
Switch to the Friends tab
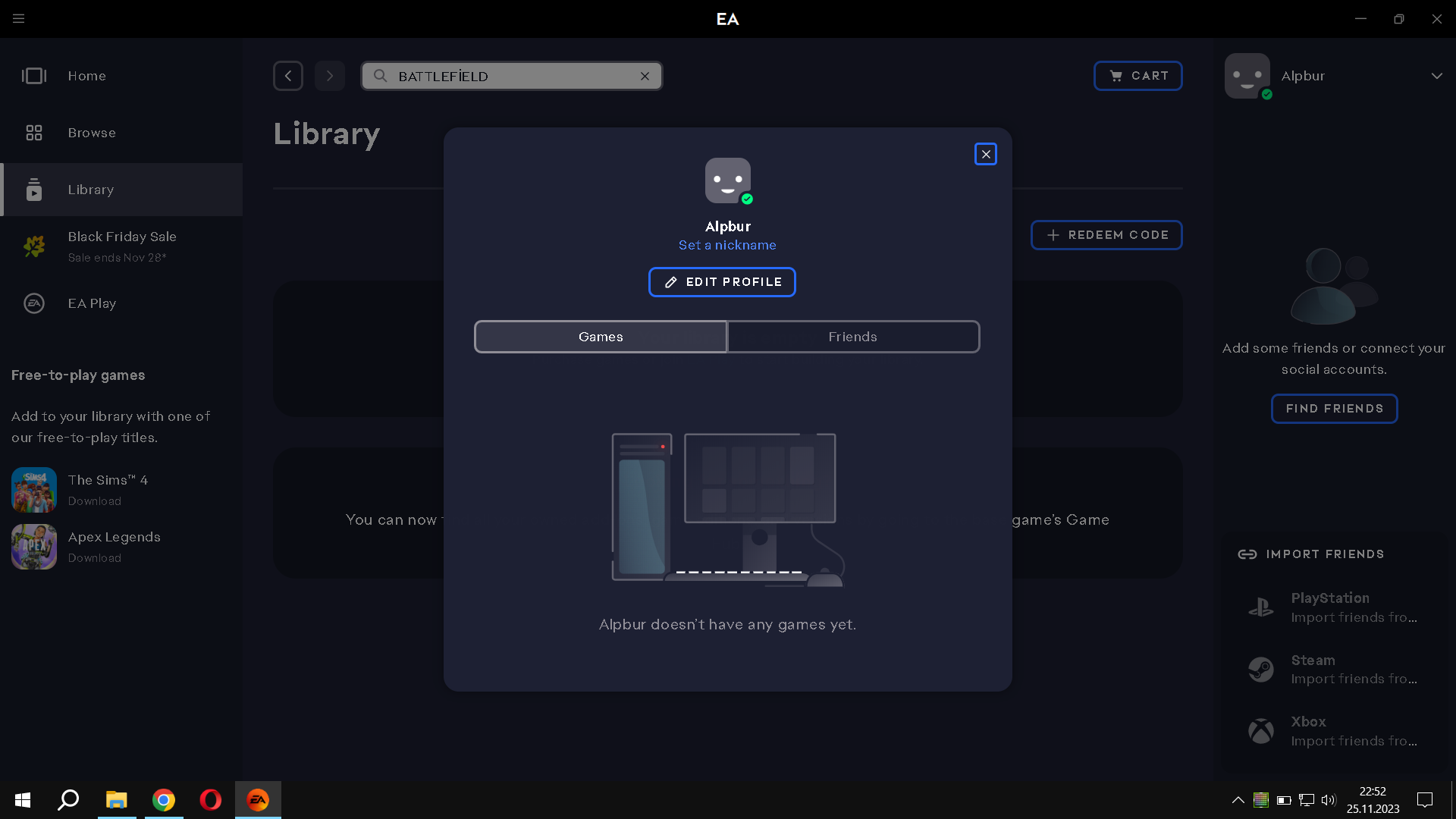point(852,337)
